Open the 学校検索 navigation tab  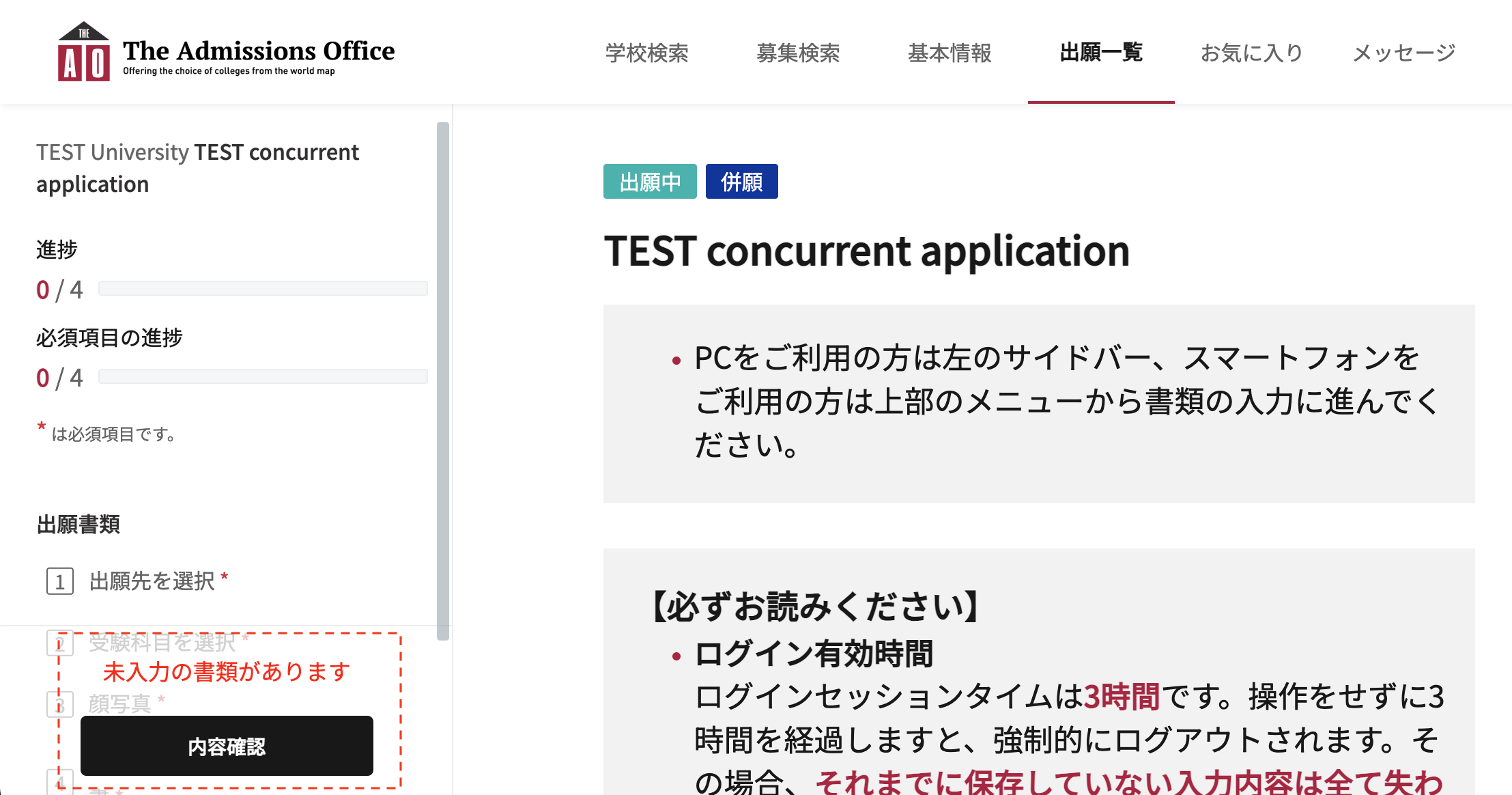pyautogui.click(x=646, y=53)
